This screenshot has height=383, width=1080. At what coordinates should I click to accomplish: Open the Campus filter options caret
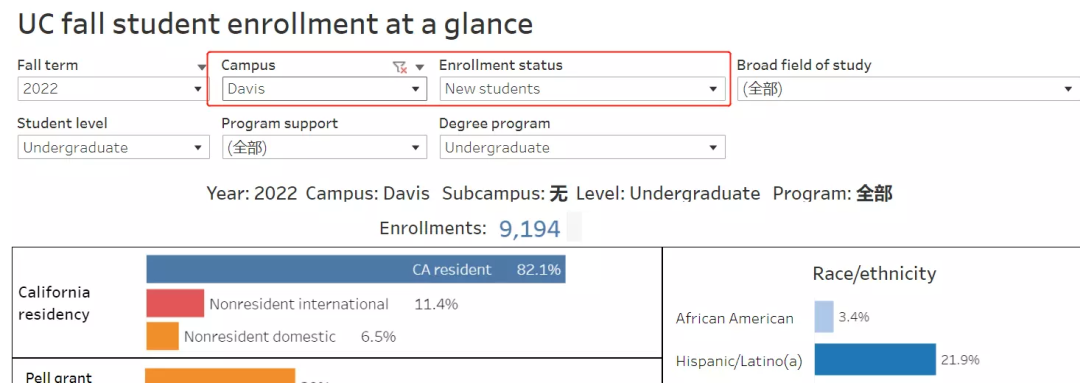point(419,67)
